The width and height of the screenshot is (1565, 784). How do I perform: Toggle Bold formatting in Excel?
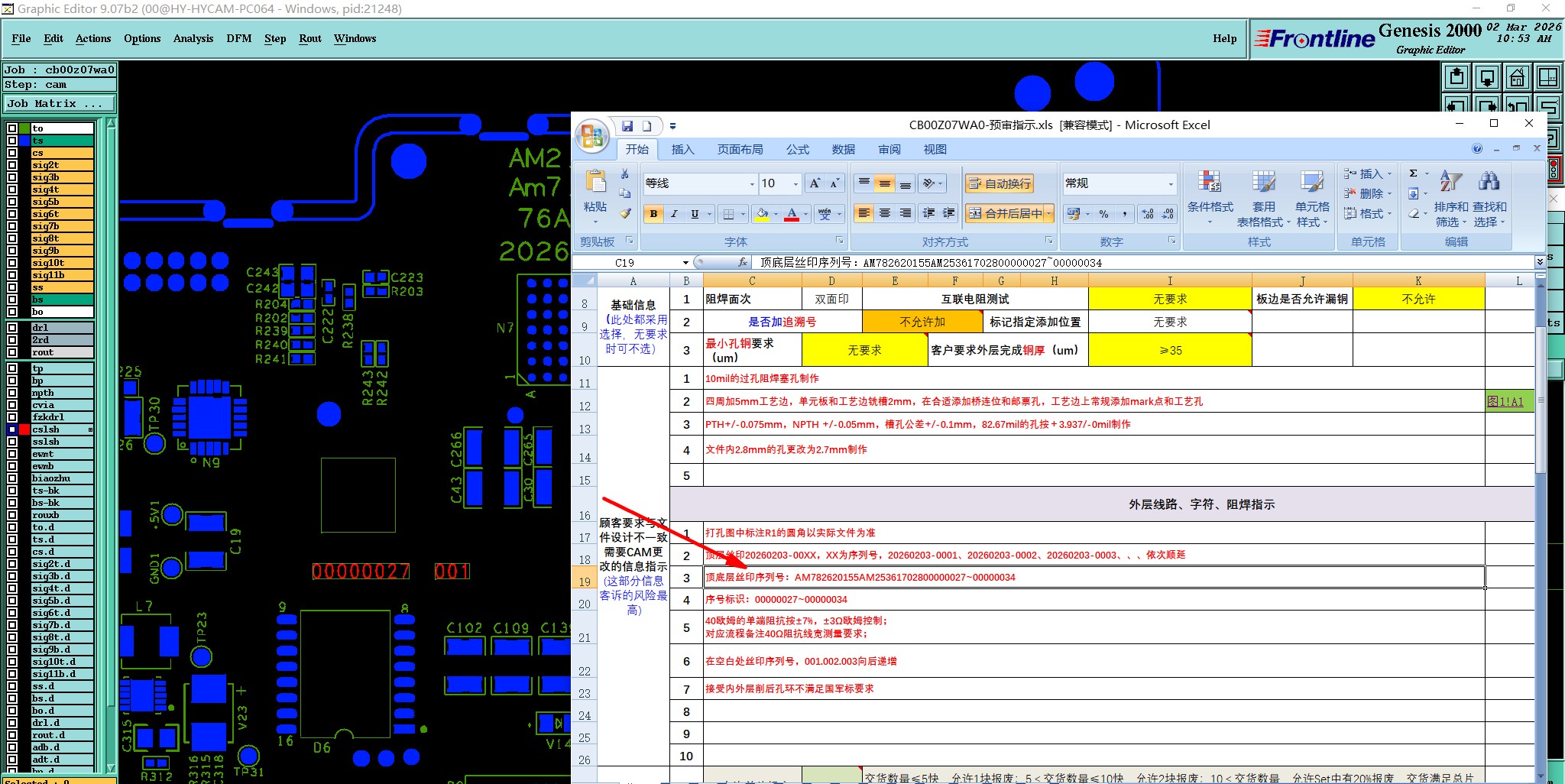[x=653, y=214]
